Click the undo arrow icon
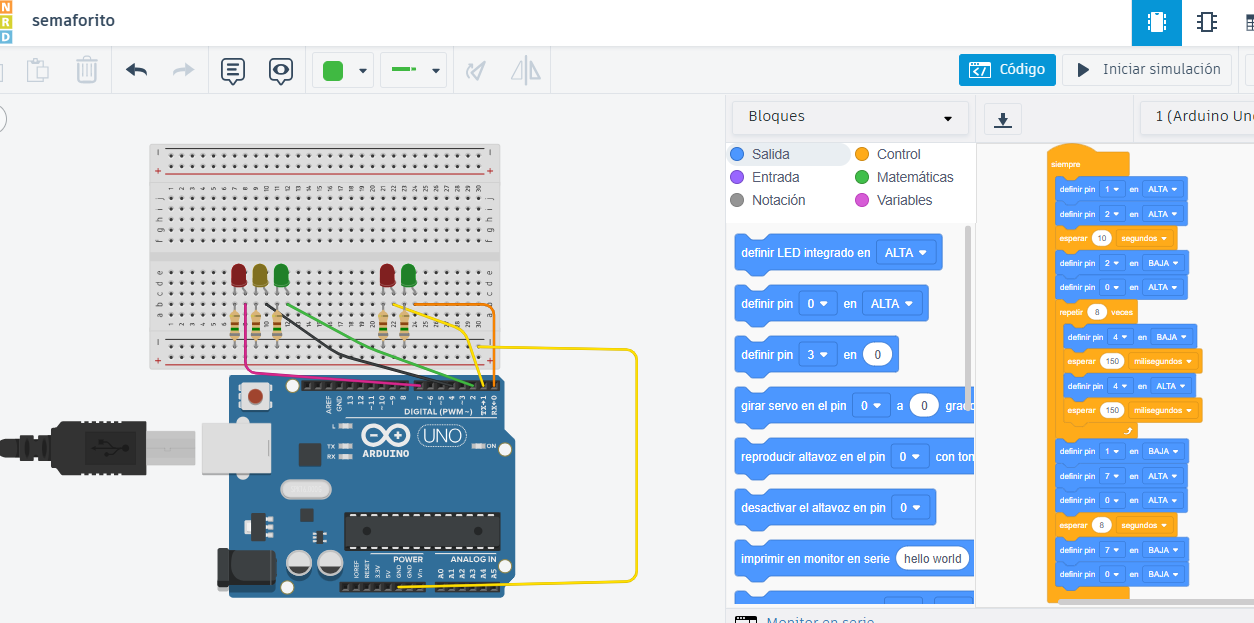Screen dimensions: 1254x623 [137, 70]
